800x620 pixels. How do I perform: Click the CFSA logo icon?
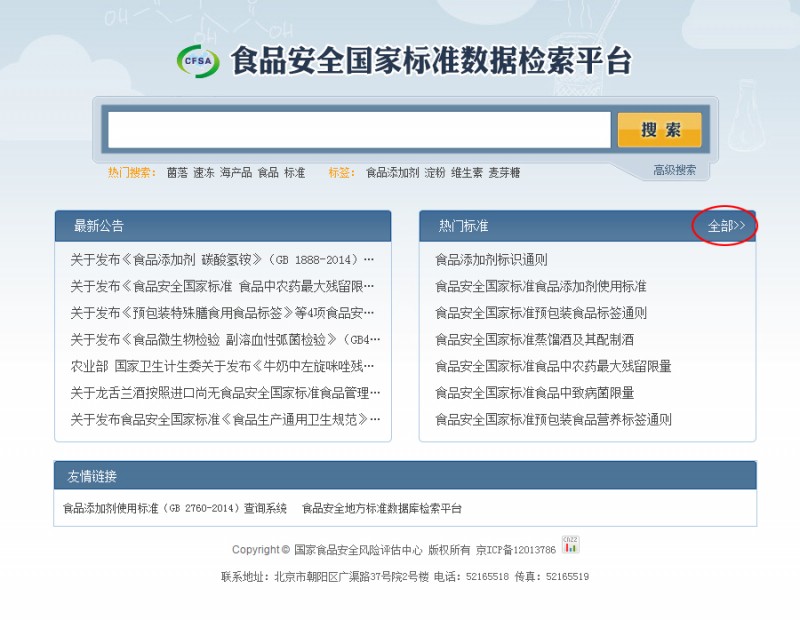pos(197,61)
